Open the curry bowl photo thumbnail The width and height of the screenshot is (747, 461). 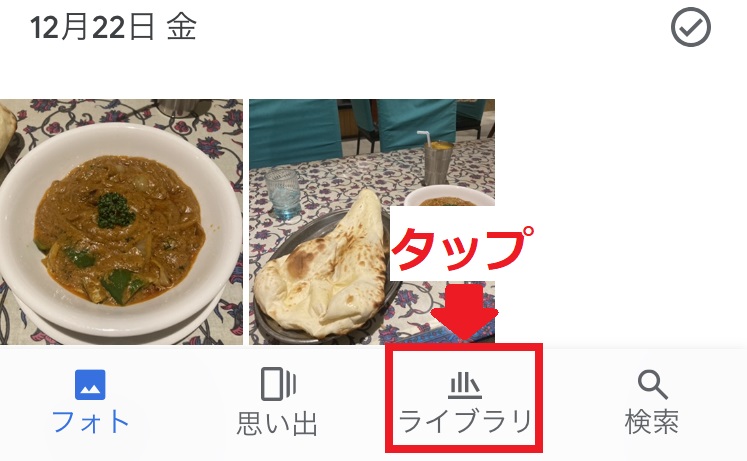coord(121,221)
